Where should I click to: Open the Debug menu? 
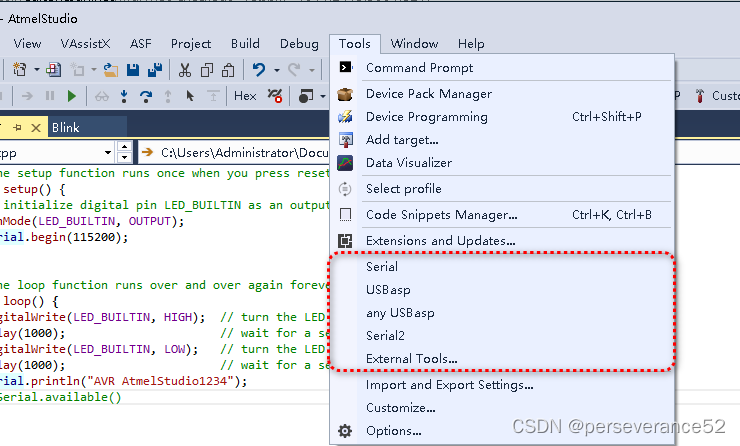click(299, 44)
